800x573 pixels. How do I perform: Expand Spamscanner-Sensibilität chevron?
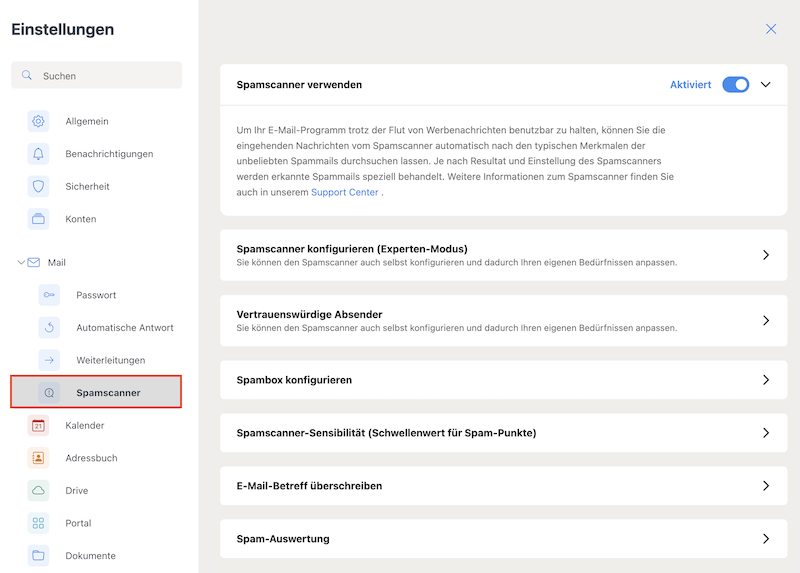coord(766,433)
